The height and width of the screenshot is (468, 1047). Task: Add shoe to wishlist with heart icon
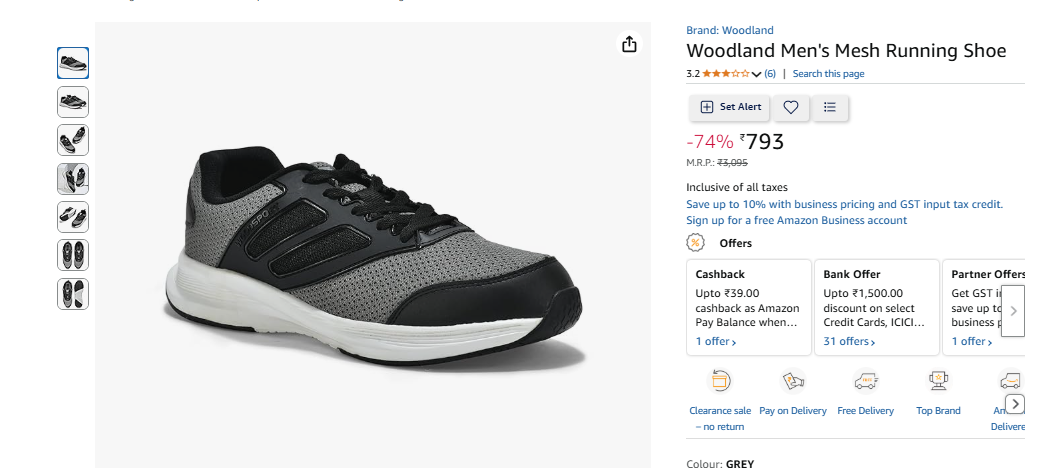click(x=790, y=107)
